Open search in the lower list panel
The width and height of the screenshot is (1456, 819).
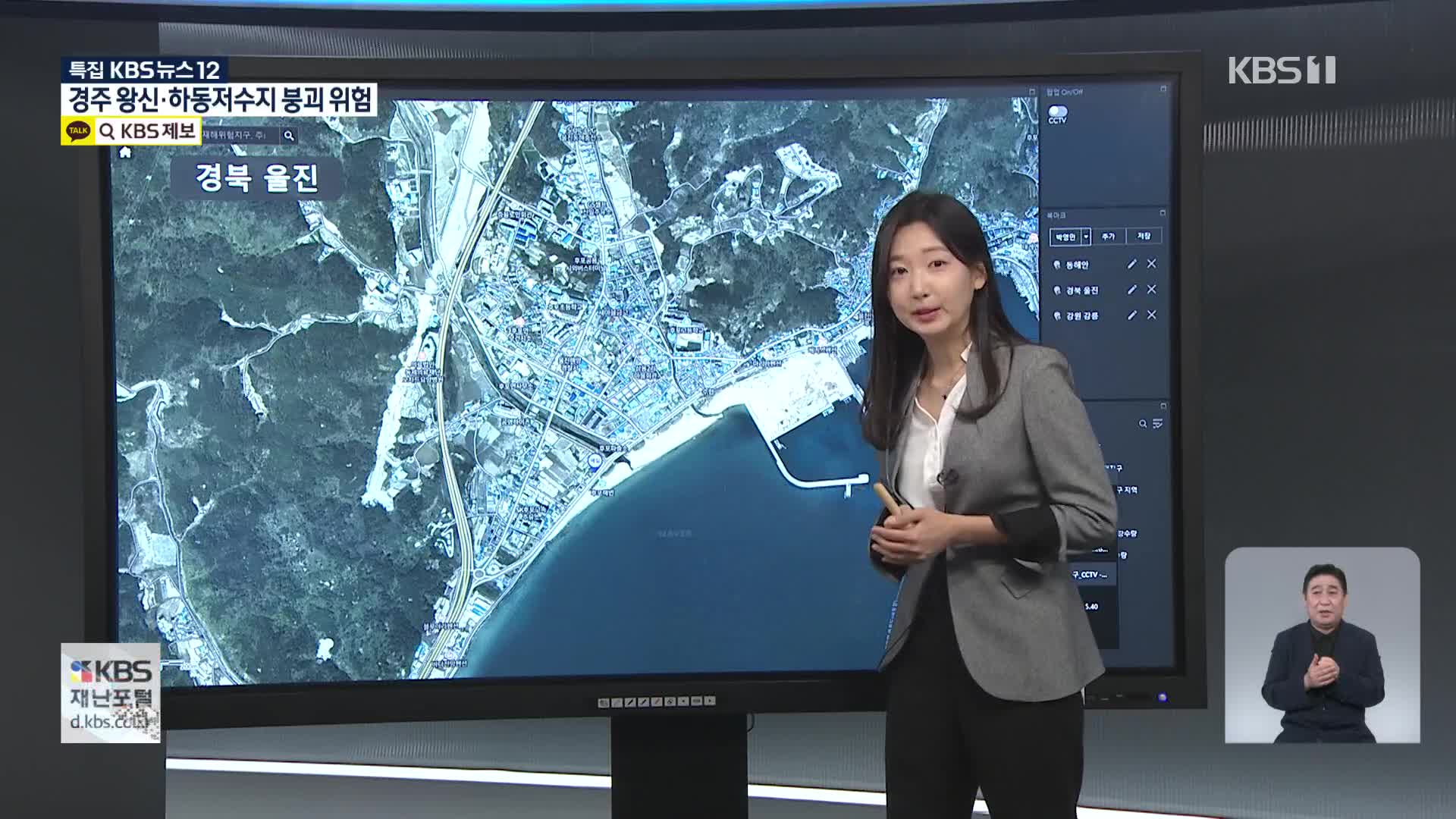point(1143,424)
